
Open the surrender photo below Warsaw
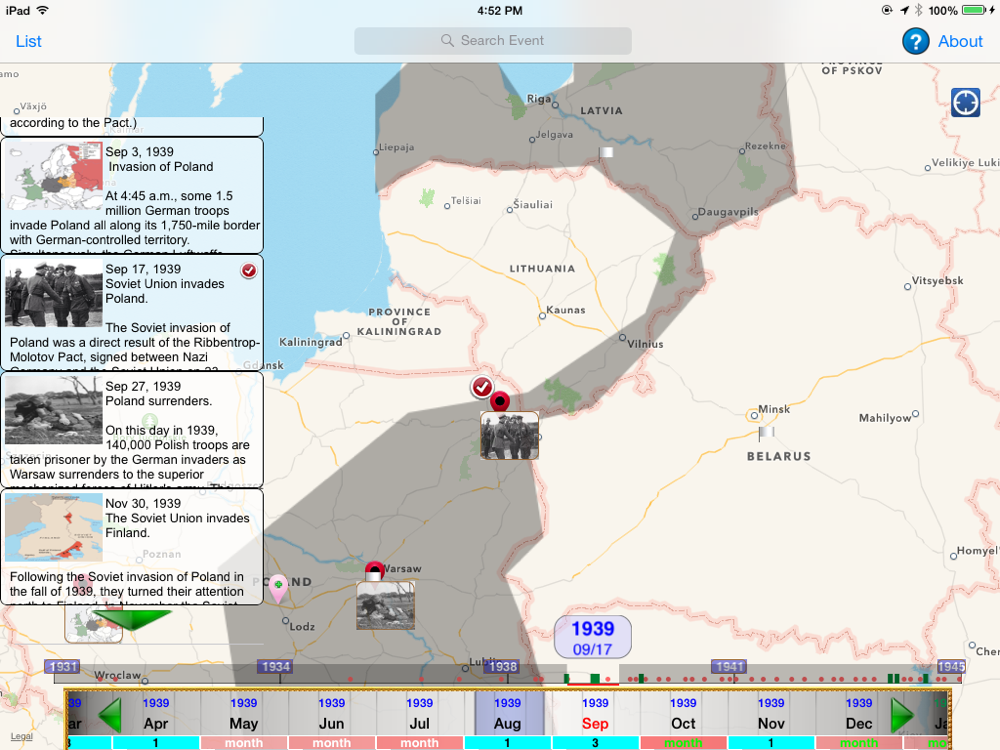[385, 605]
